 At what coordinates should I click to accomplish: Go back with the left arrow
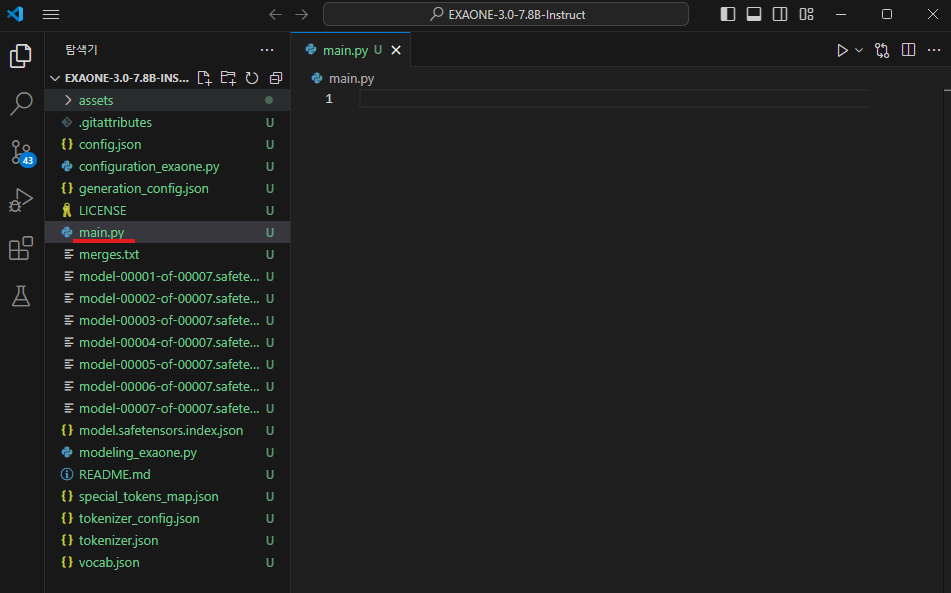pyautogui.click(x=275, y=15)
